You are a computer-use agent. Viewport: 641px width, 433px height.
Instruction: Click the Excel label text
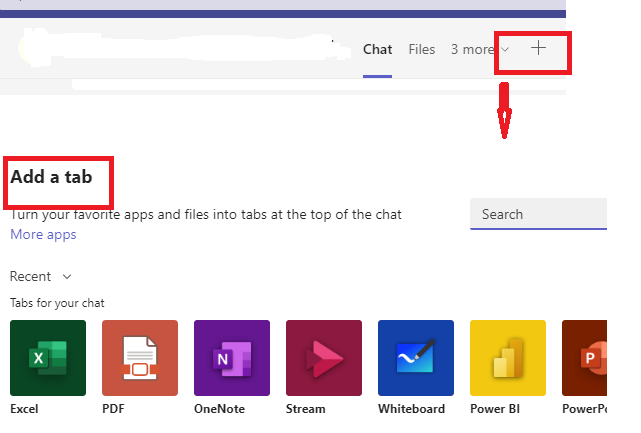24,409
